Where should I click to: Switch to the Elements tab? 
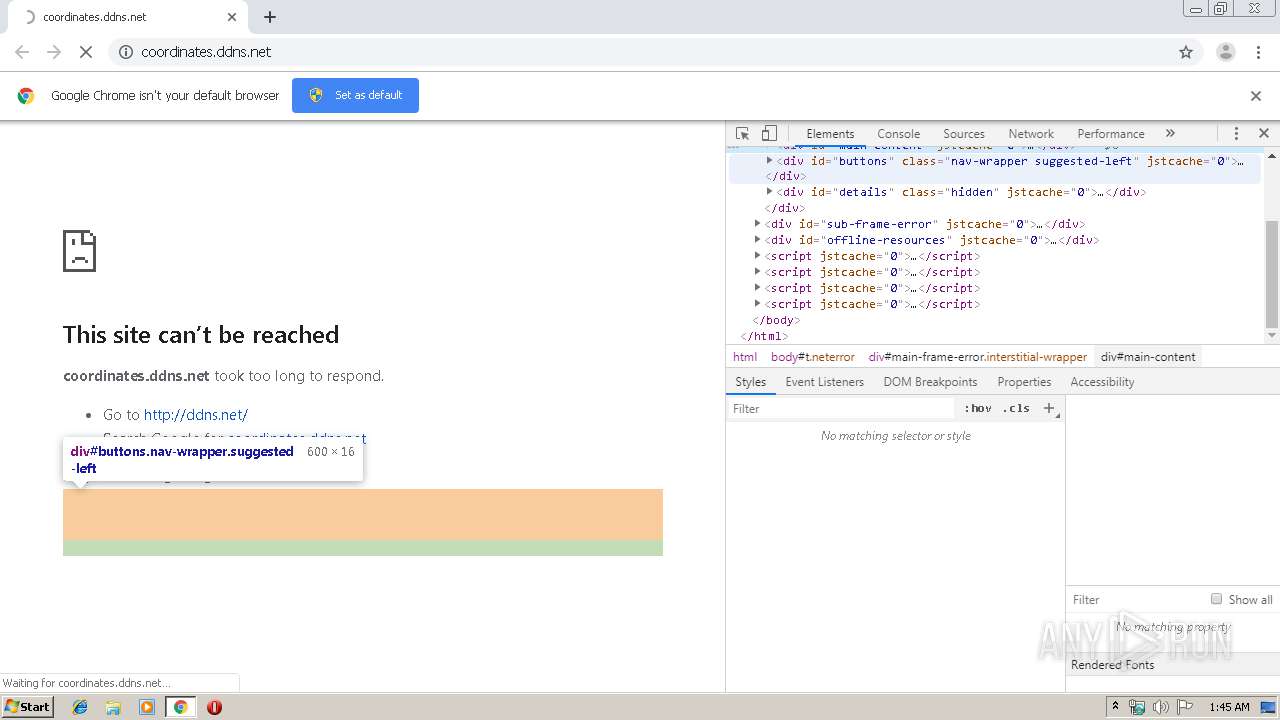[830, 134]
